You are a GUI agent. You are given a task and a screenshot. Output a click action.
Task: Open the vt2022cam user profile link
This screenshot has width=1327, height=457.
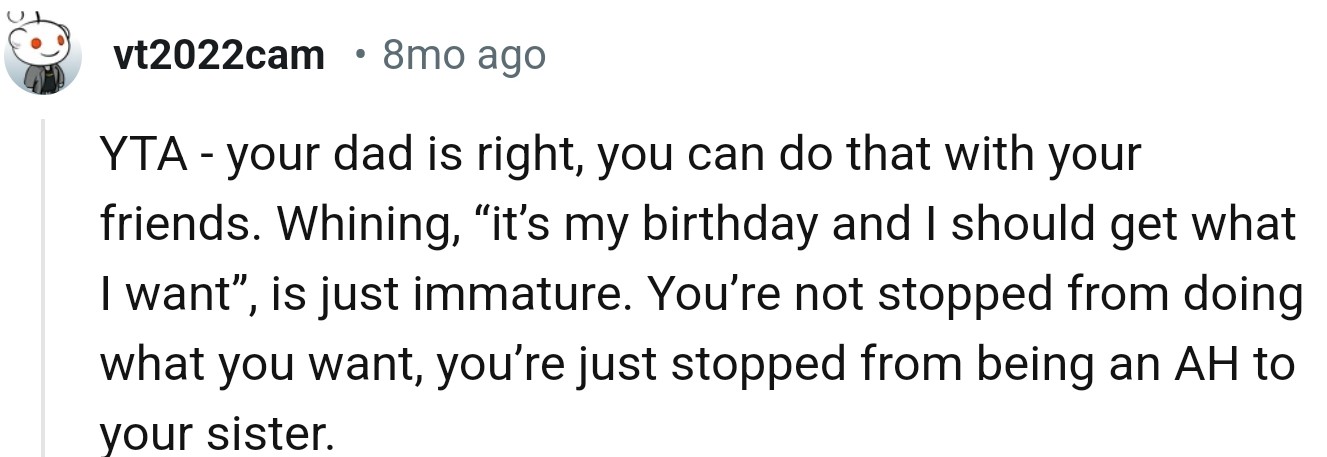tap(218, 56)
